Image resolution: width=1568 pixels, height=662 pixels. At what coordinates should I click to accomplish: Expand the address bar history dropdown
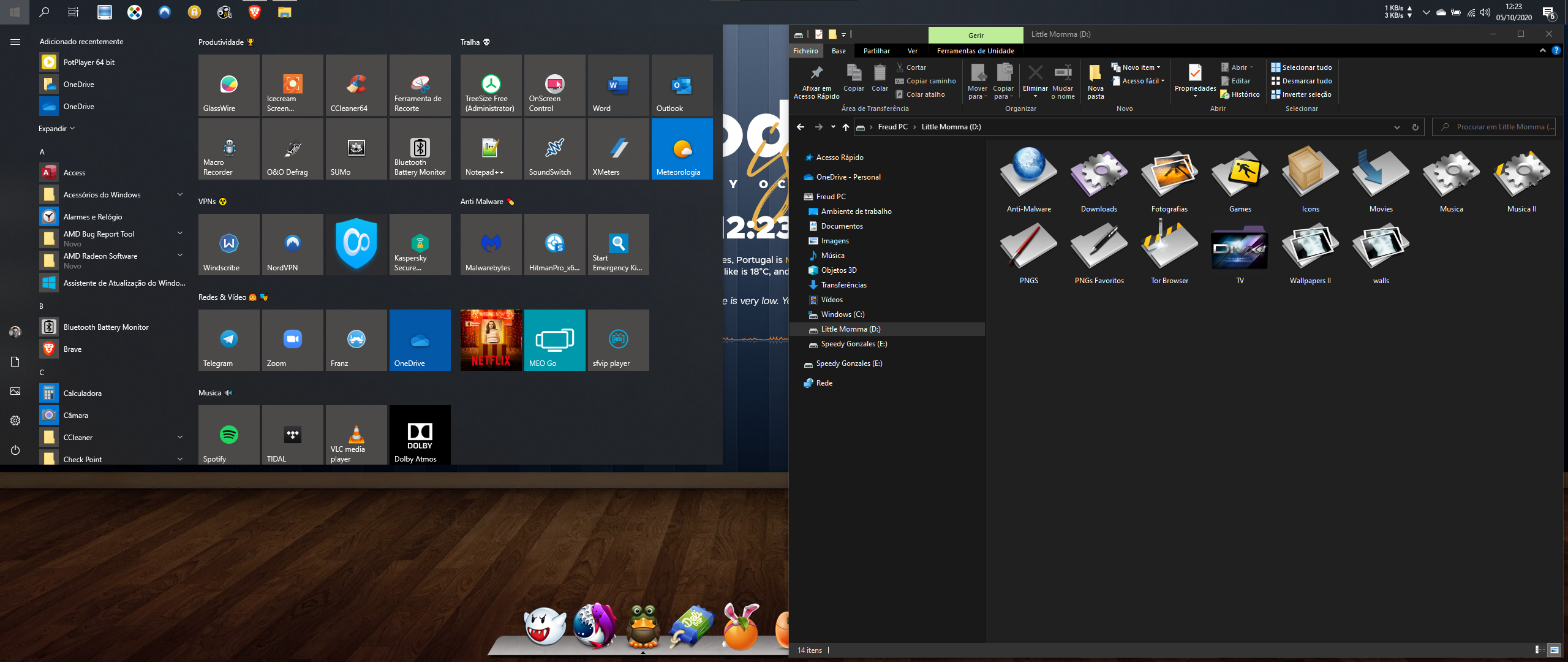tap(1397, 127)
